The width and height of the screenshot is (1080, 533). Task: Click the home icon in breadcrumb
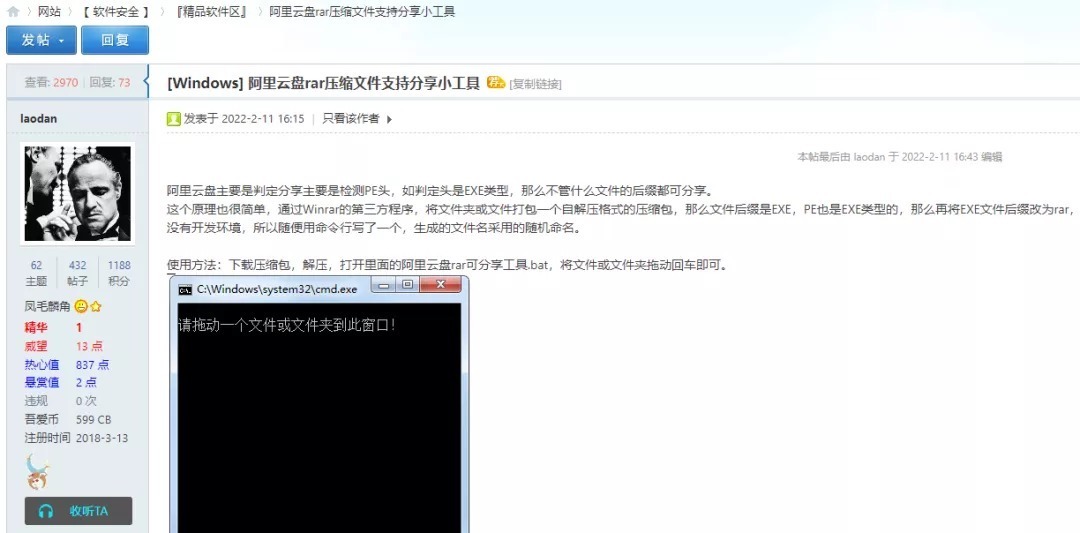[12, 12]
